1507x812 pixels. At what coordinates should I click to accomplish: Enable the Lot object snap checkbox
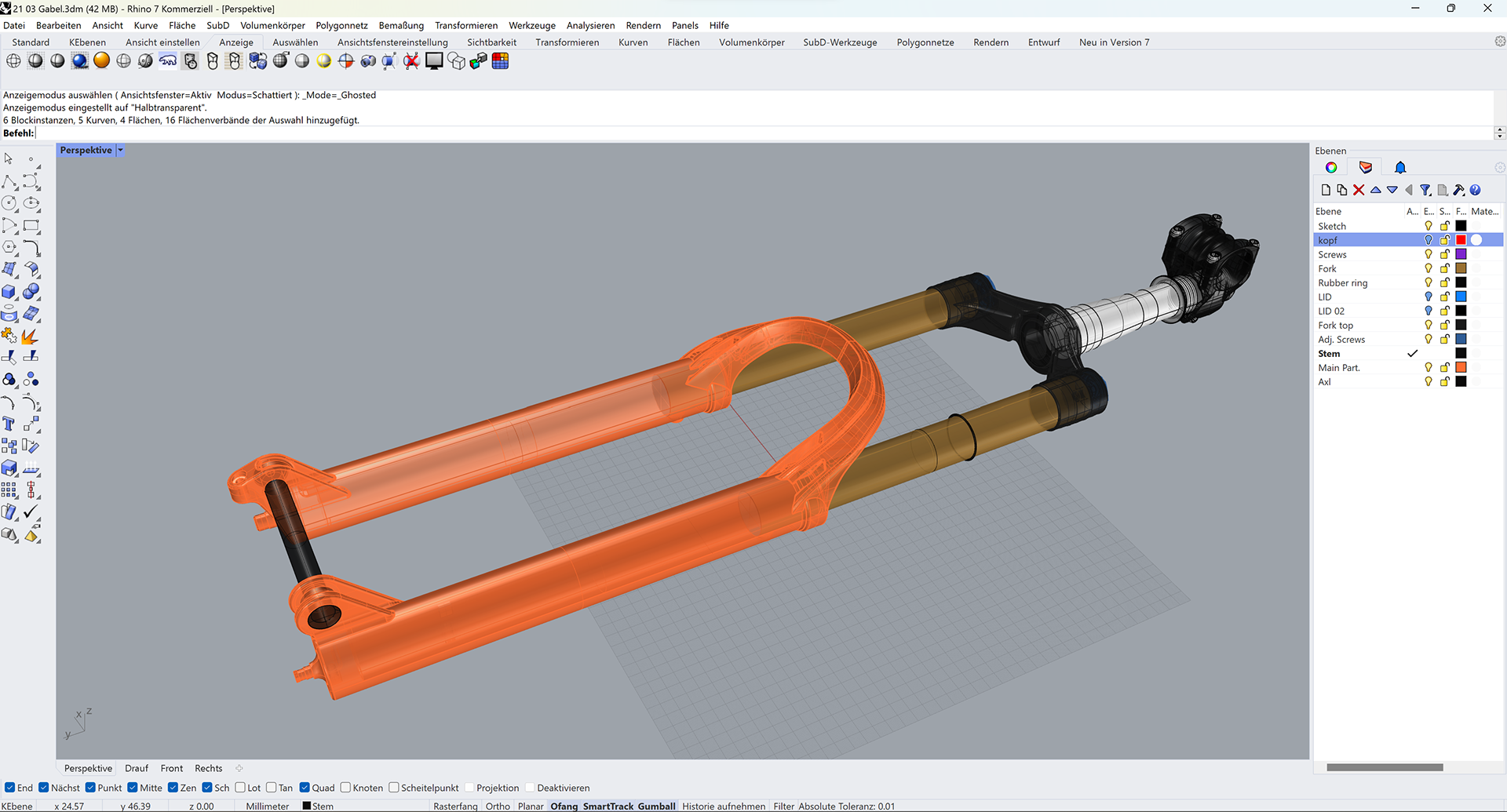(x=240, y=788)
